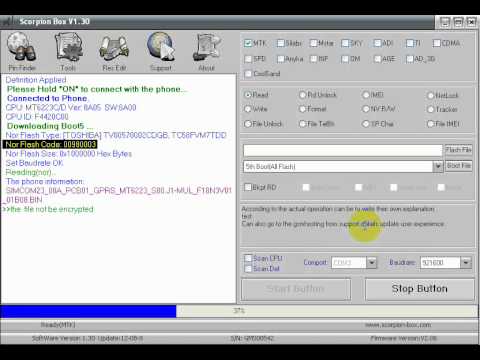Tick the Scan CPU checkbox
480x360 pixels.
click(248, 258)
